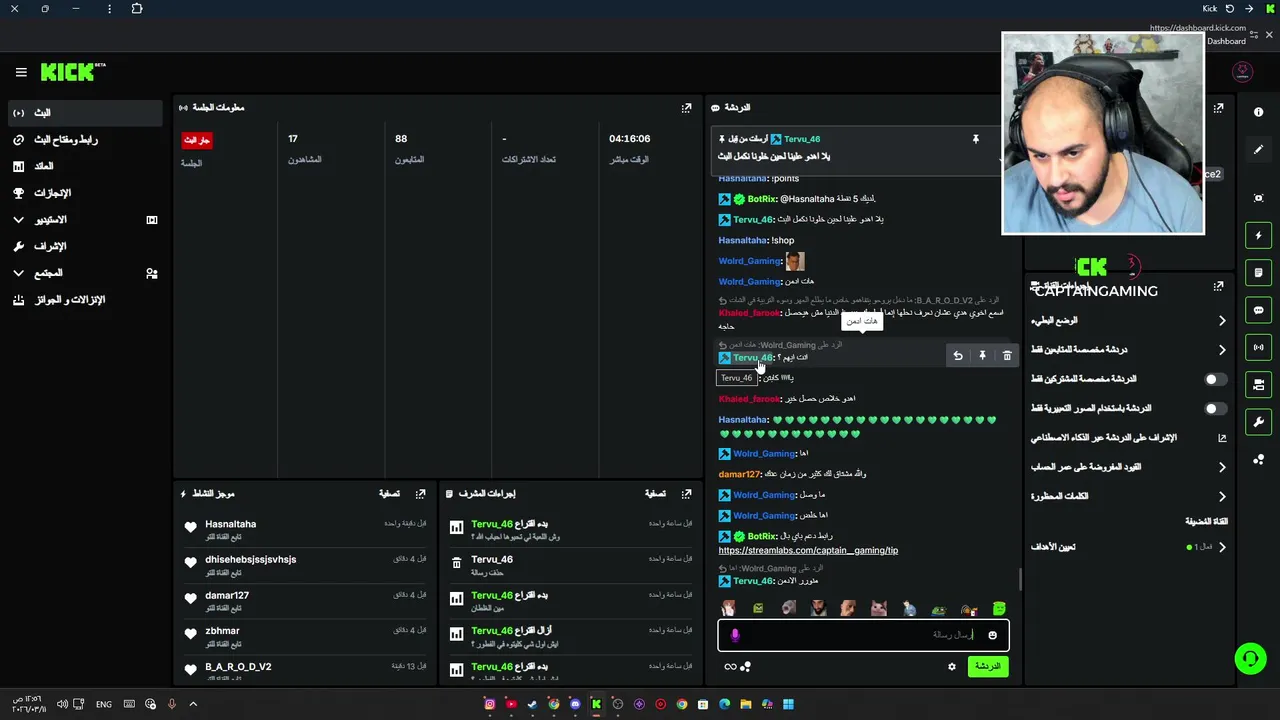The height and width of the screenshot is (720, 1280).
Task: Select the green smiley emote in the emote row
Action: tap(999, 609)
